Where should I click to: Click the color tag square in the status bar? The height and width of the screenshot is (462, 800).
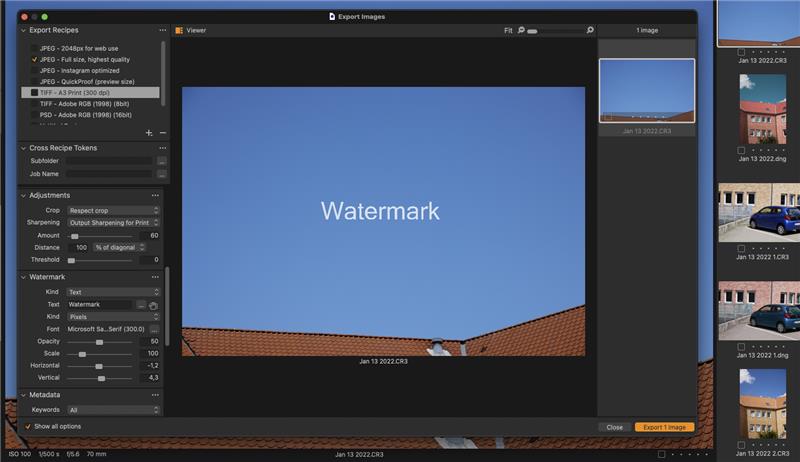[x=661, y=454]
